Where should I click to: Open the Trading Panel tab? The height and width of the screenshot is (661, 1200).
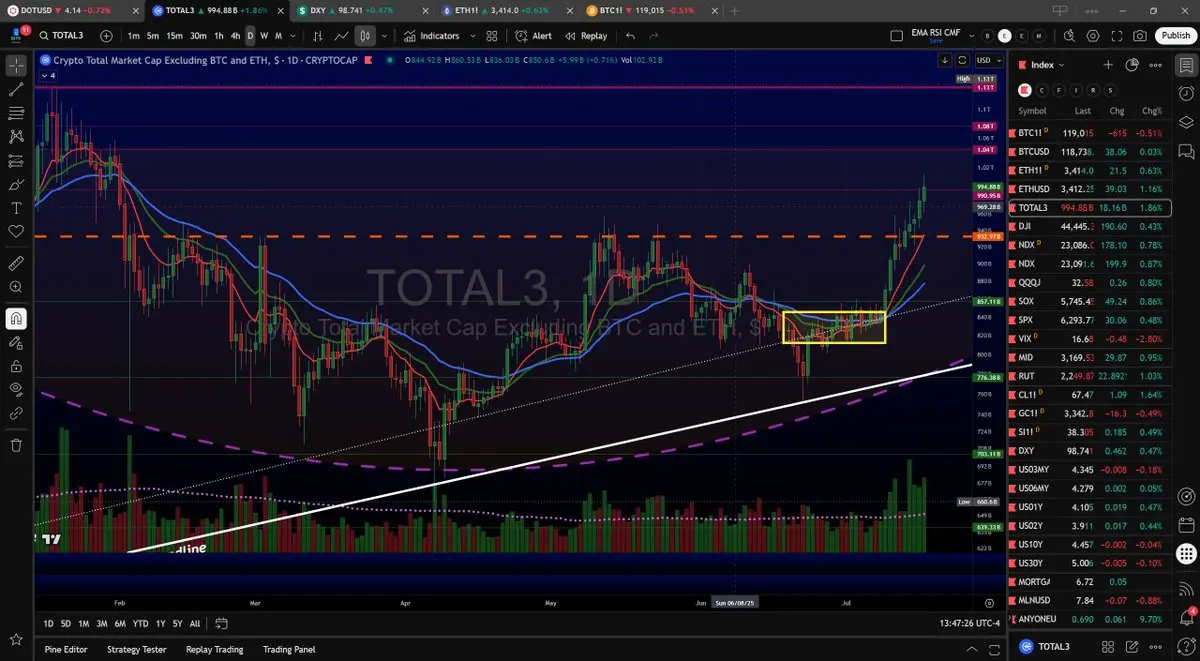click(289, 649)
